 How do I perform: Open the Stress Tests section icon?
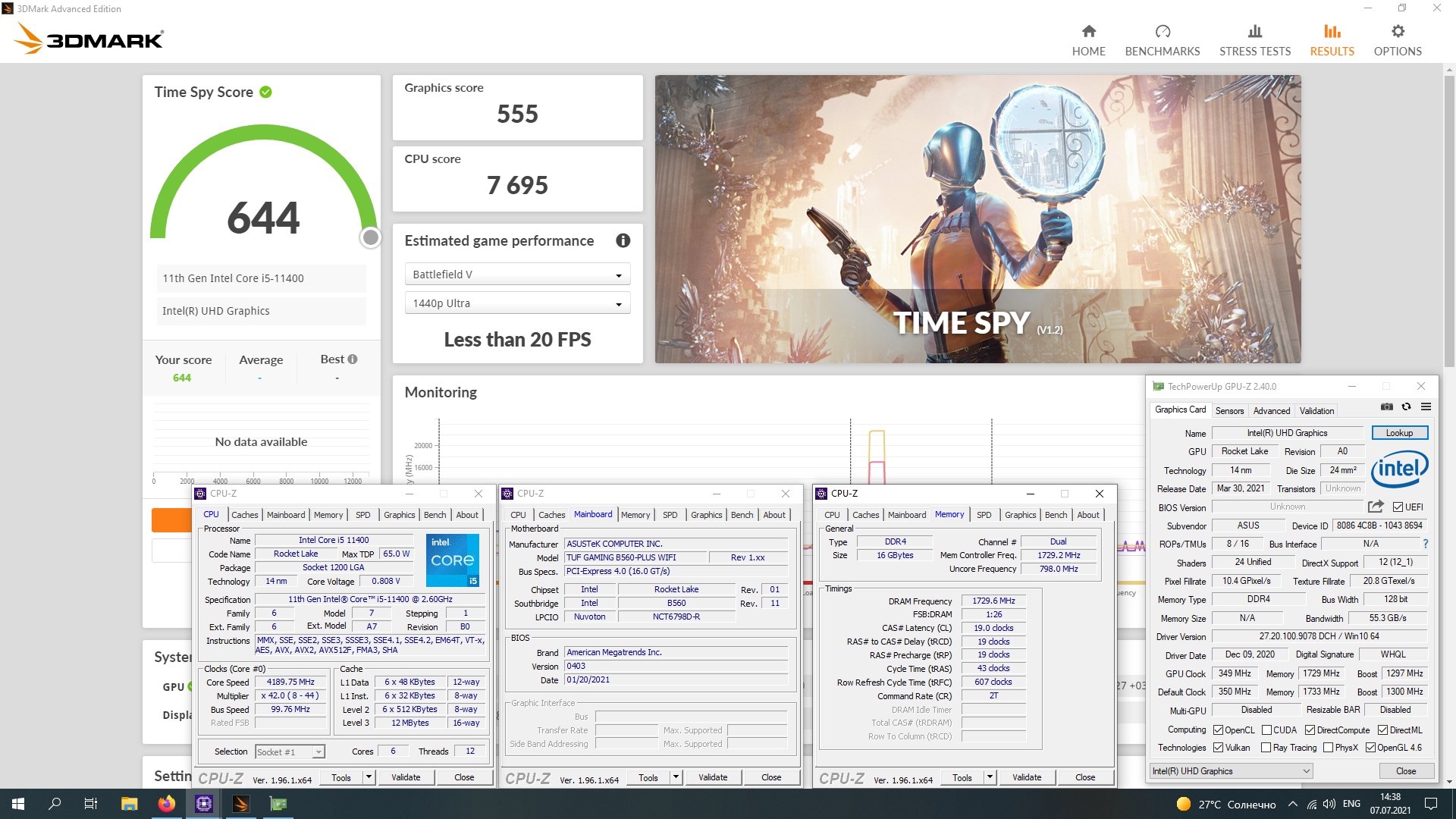coord(1255,32)
